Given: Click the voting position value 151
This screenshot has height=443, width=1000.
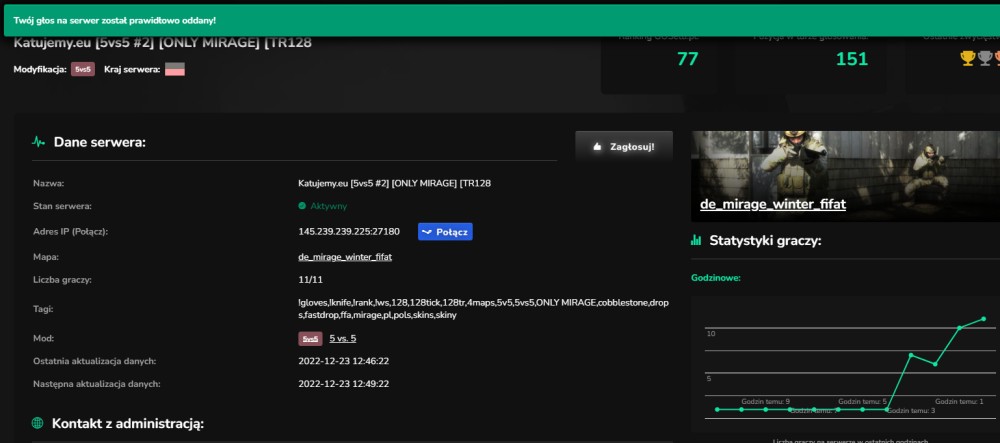Looking at the screenshot, I should [851, 59].
